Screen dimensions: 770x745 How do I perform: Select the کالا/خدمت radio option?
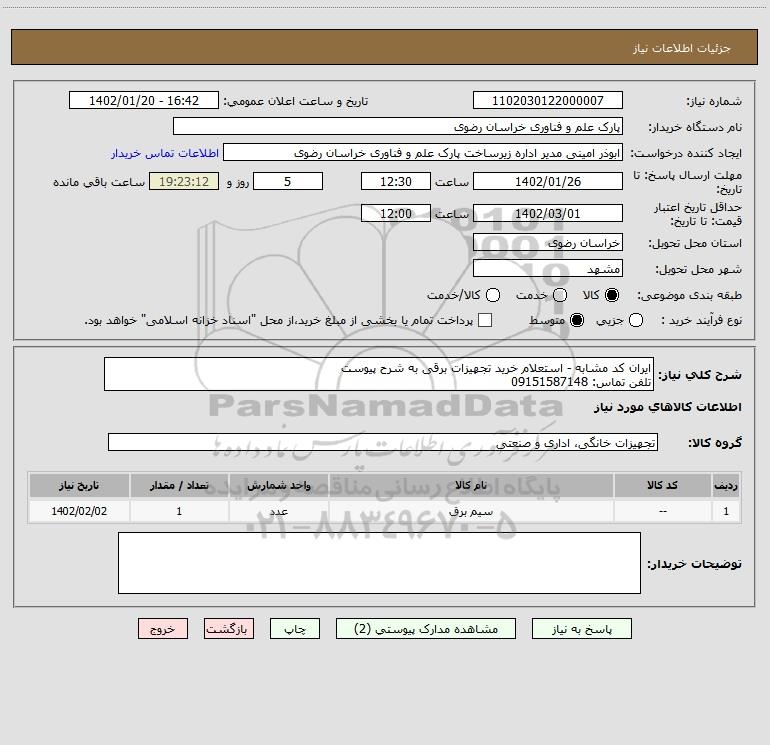(493, 295)
